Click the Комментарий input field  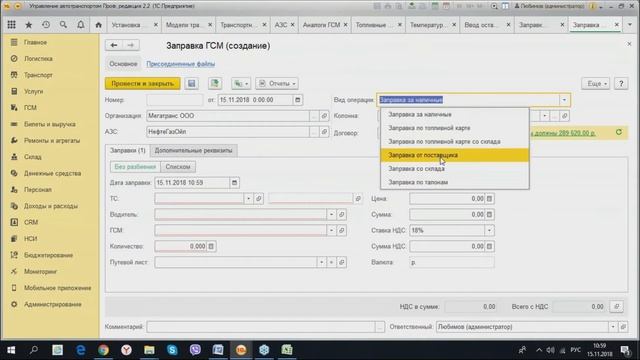(261, 327)
